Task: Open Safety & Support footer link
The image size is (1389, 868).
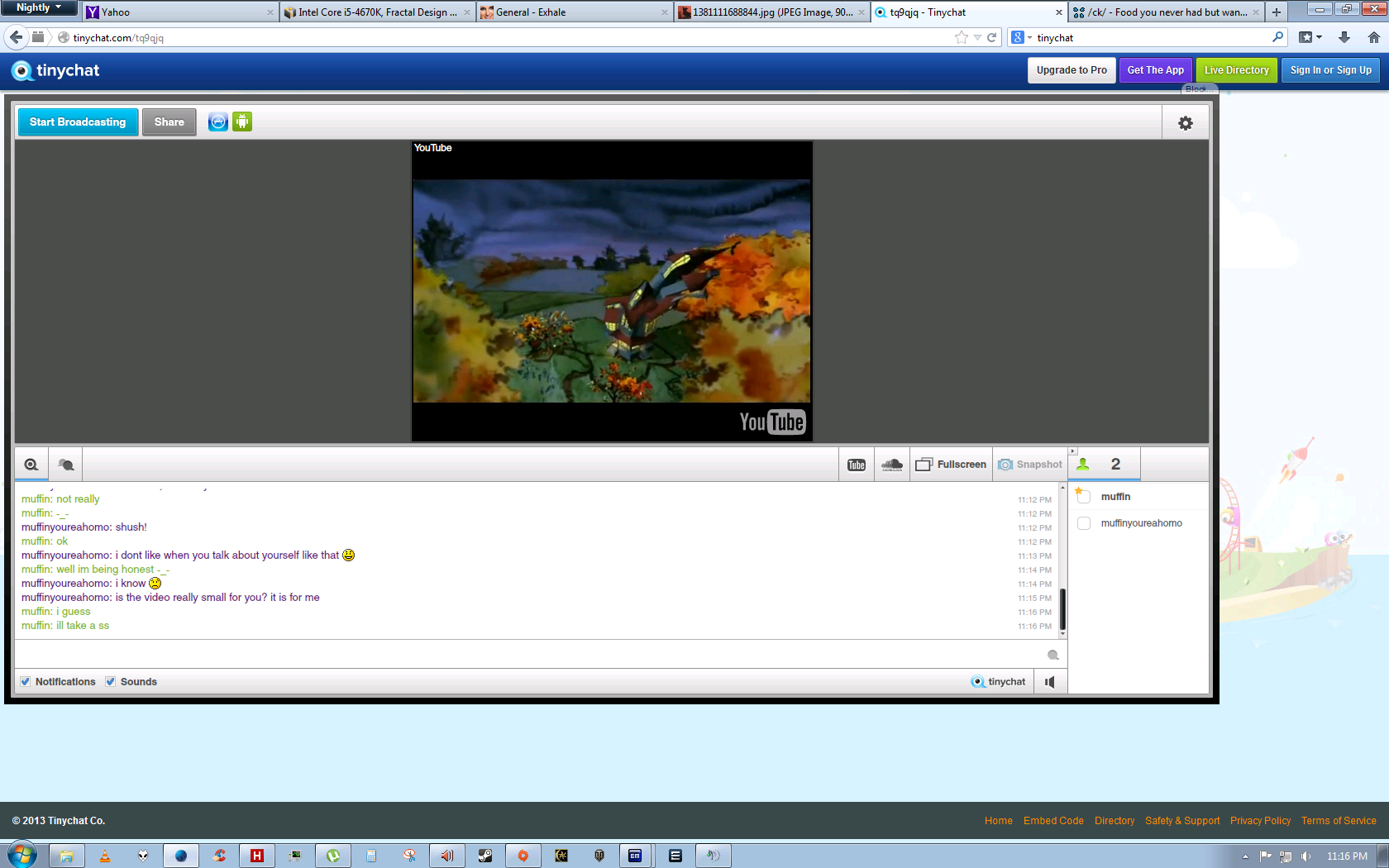Action: (x=1182, y=821)
